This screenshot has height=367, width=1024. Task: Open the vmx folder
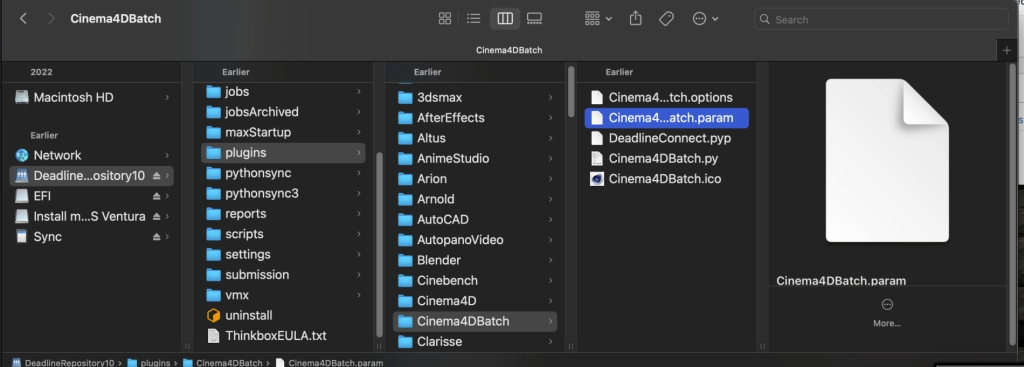pos(283,295)
